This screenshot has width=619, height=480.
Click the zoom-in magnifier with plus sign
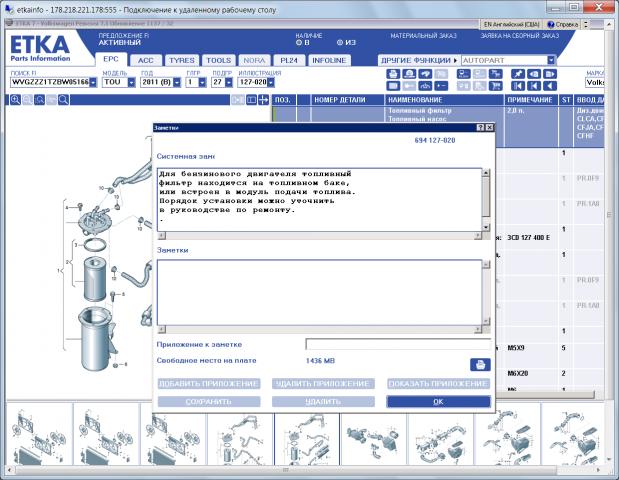[15, 100]
